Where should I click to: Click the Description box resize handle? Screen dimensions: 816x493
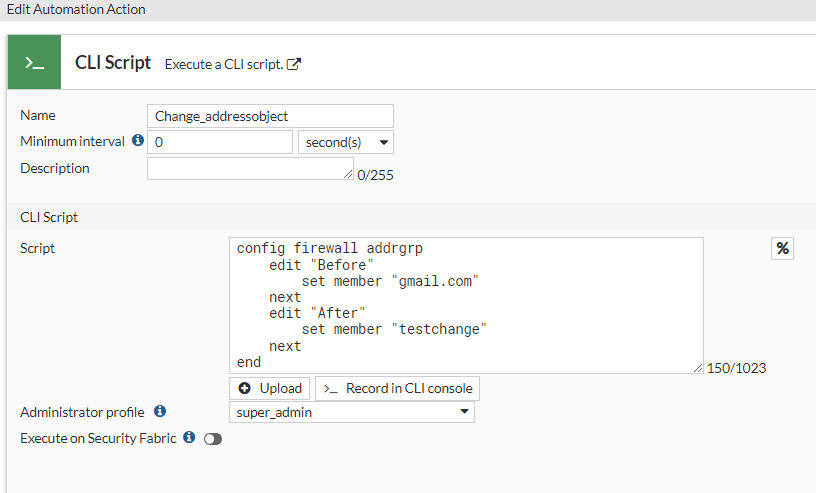(348, 175)
